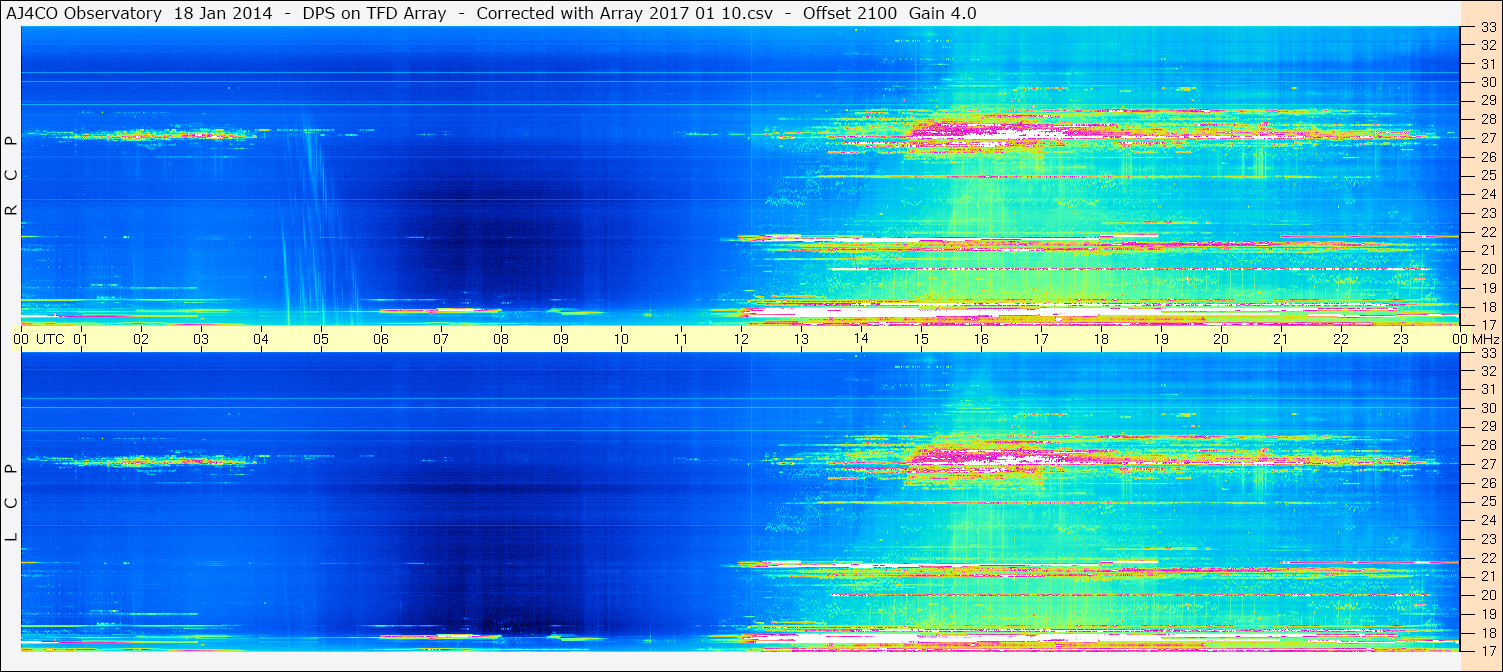Click the "Gain 4.0" text
This screenshot has width=1503, height=672.
943,13
